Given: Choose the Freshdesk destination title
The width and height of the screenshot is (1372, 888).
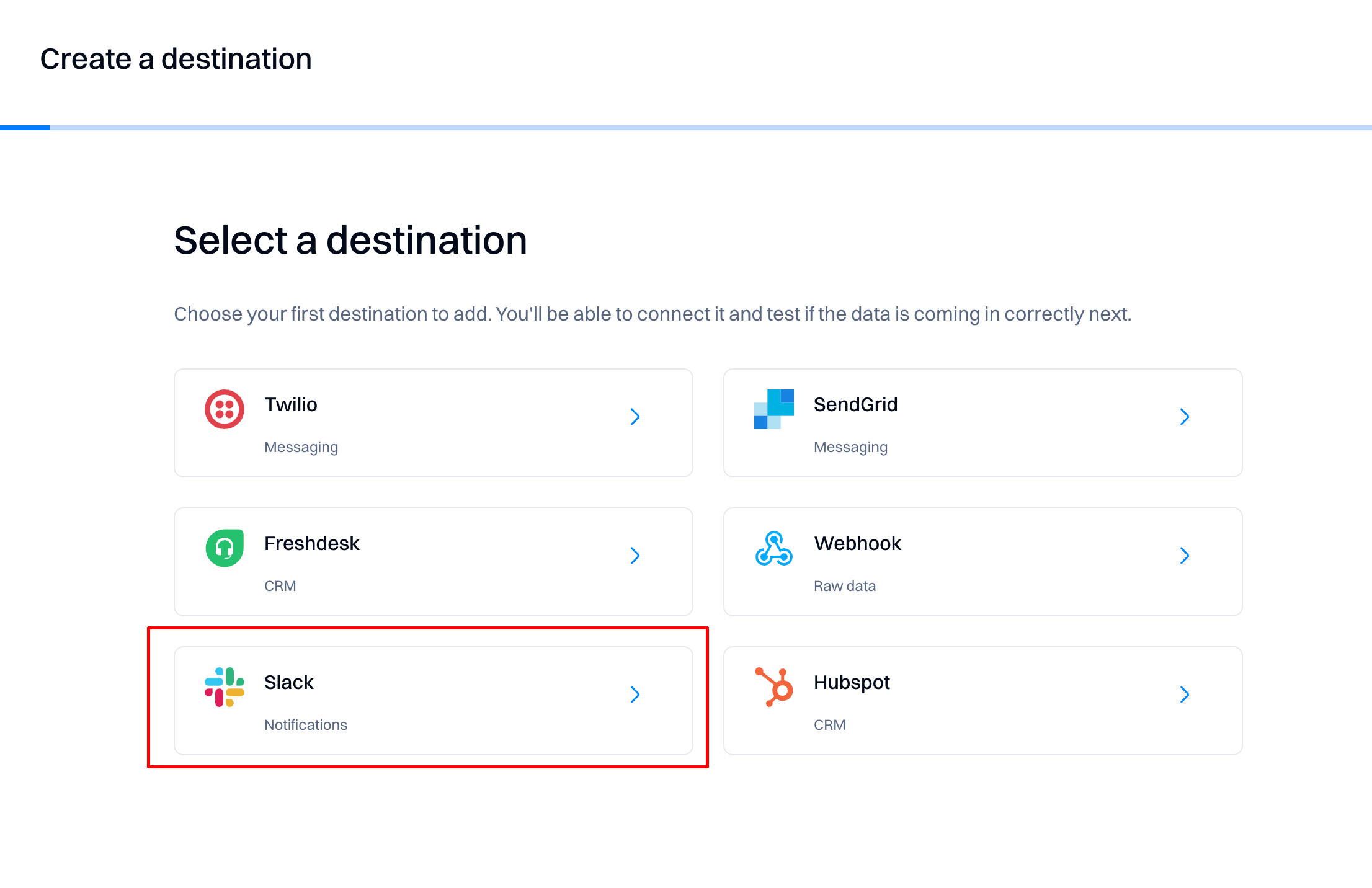Looking at the screenshot, I should [x=311, y=543].
